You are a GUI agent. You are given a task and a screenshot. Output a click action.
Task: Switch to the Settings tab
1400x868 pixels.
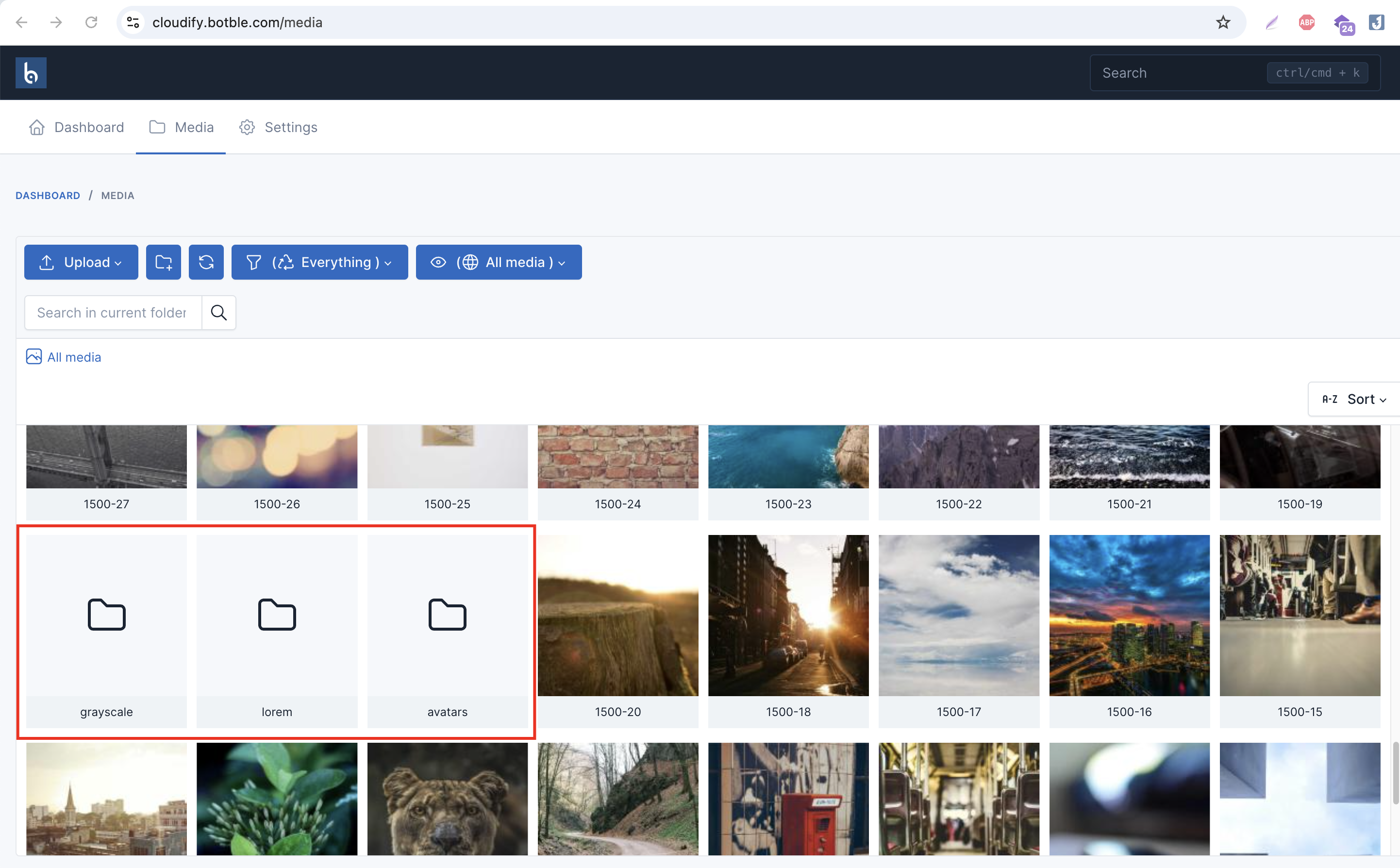[278, 128]
